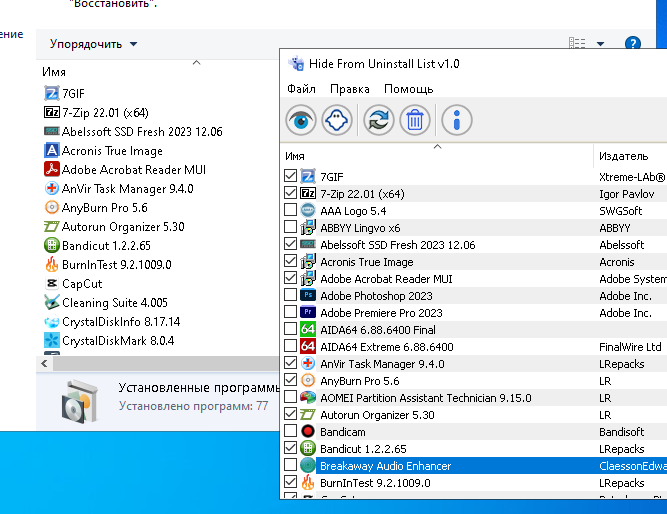Click the Adobe Premiere Pro 2023 Pr icon
The width and height of the screenshot is (667, 514).
pyautogui.click(x=308, y=312)
